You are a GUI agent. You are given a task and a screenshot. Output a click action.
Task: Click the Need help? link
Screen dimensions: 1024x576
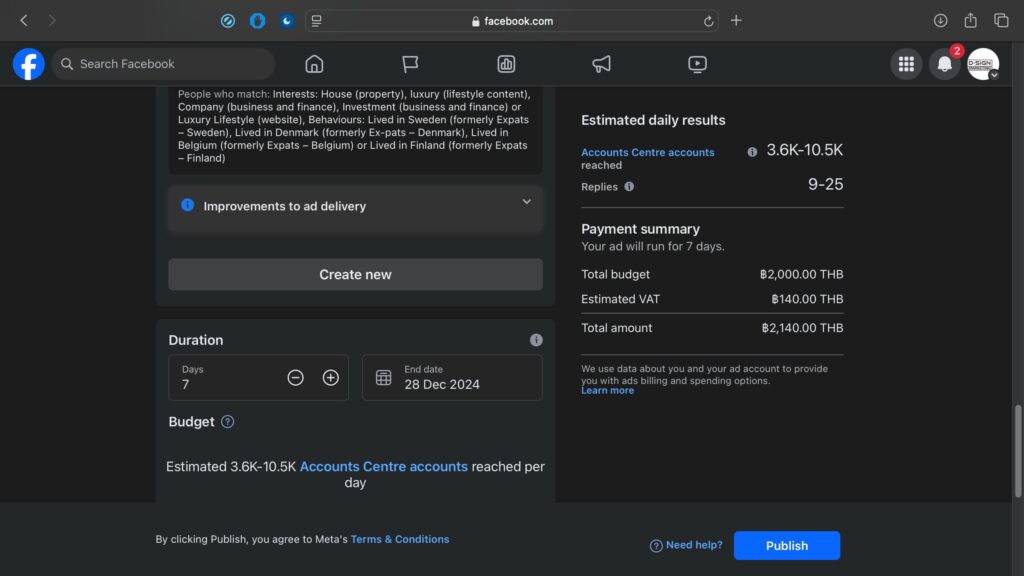[x=686, y=545]
